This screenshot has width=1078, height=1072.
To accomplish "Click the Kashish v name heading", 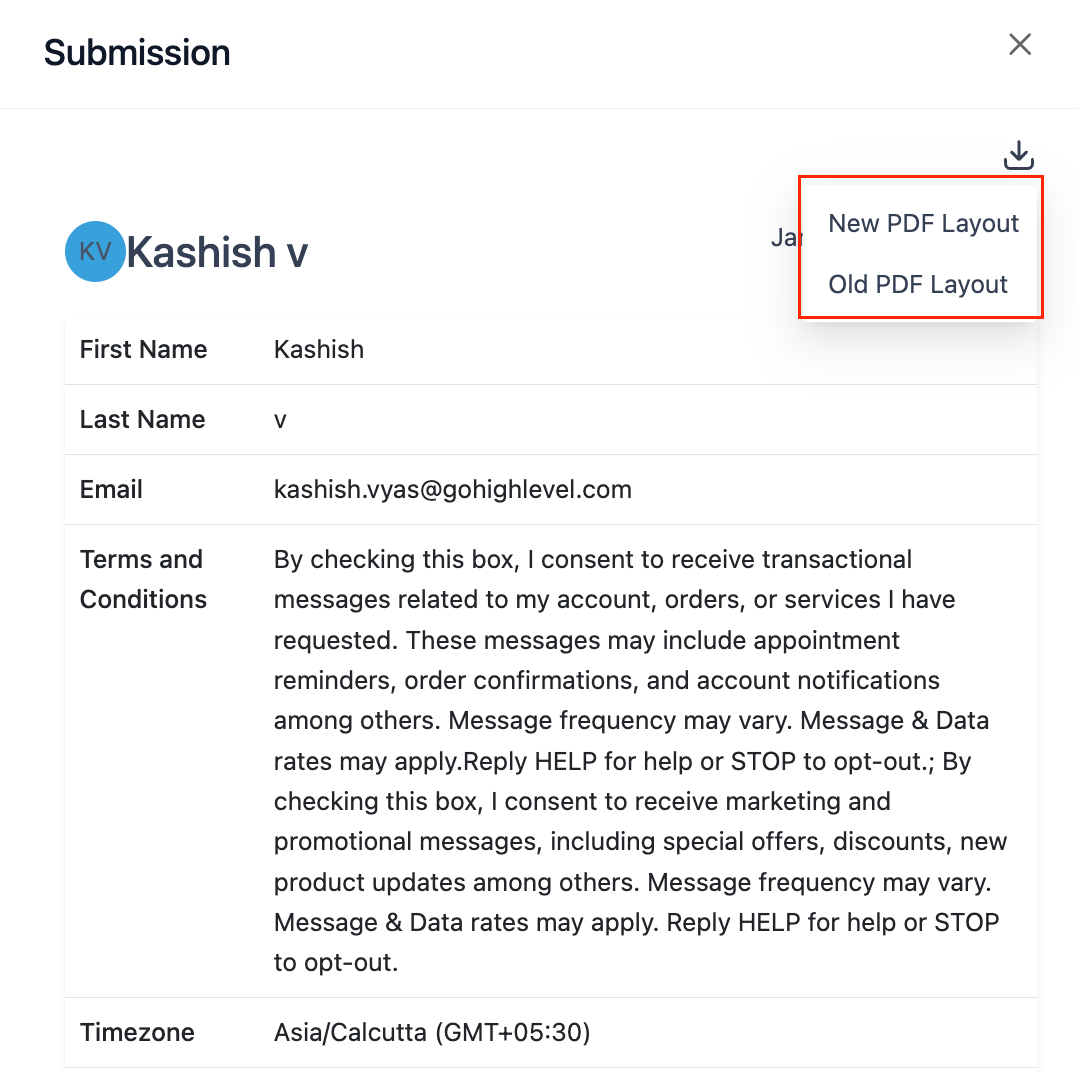I will (217, 252).
